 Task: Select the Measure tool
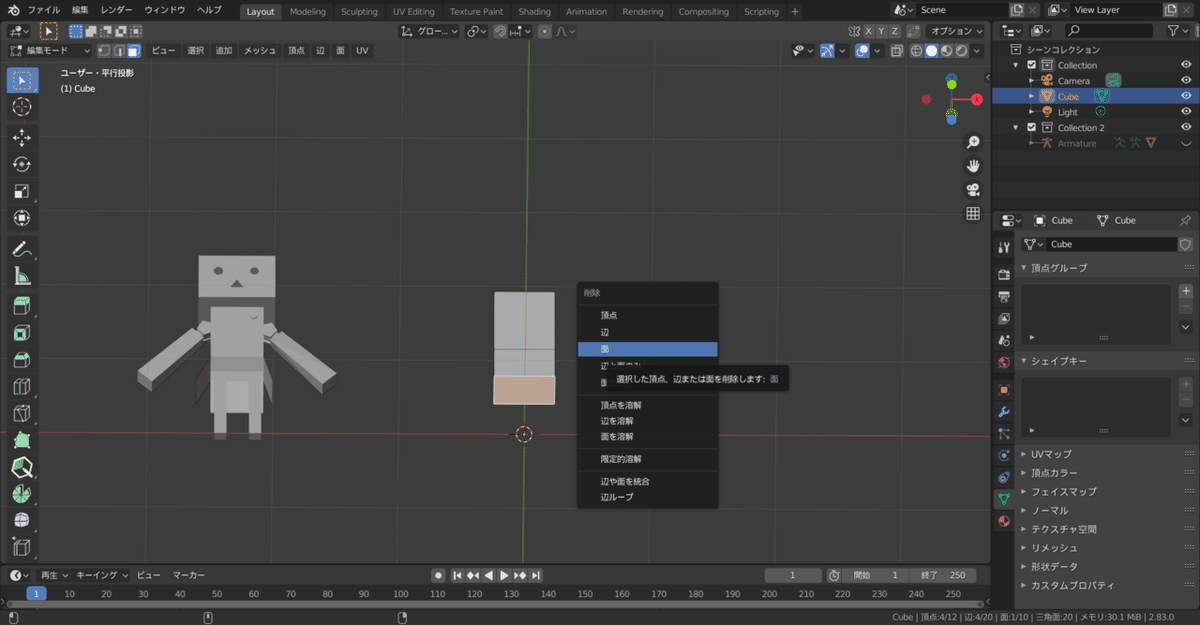click(22, 276)
